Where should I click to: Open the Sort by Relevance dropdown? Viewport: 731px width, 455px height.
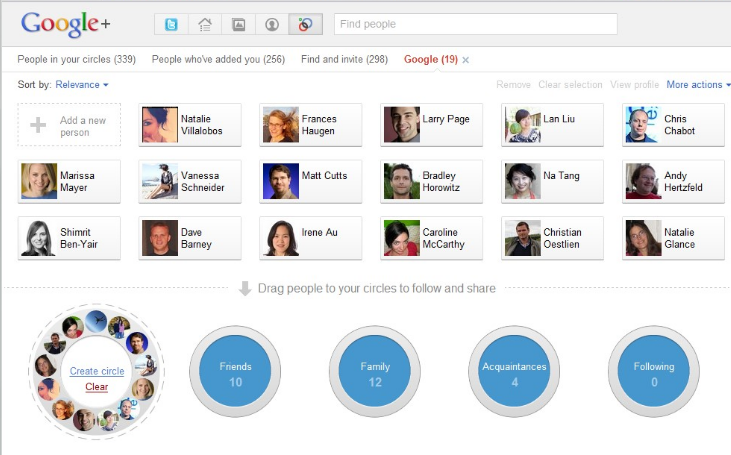coord(82,85)
